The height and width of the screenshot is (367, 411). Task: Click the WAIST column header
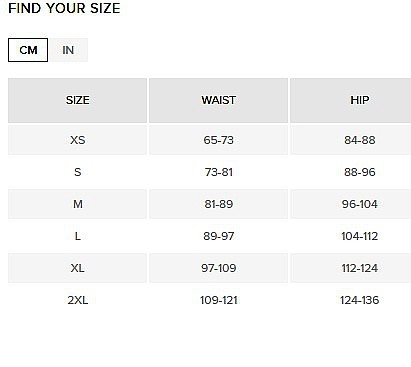[218, 100]
